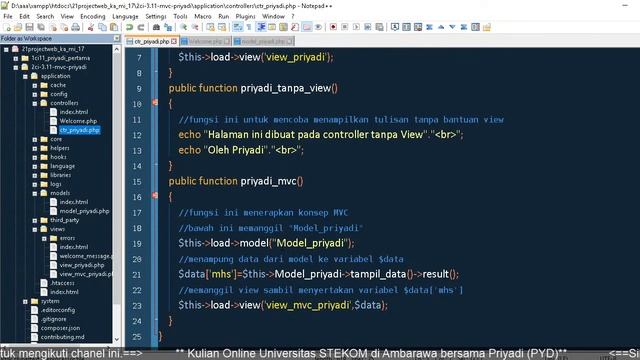
Task: Toggle Word wrap in toolbar
Action: click(x=238, y=27)
